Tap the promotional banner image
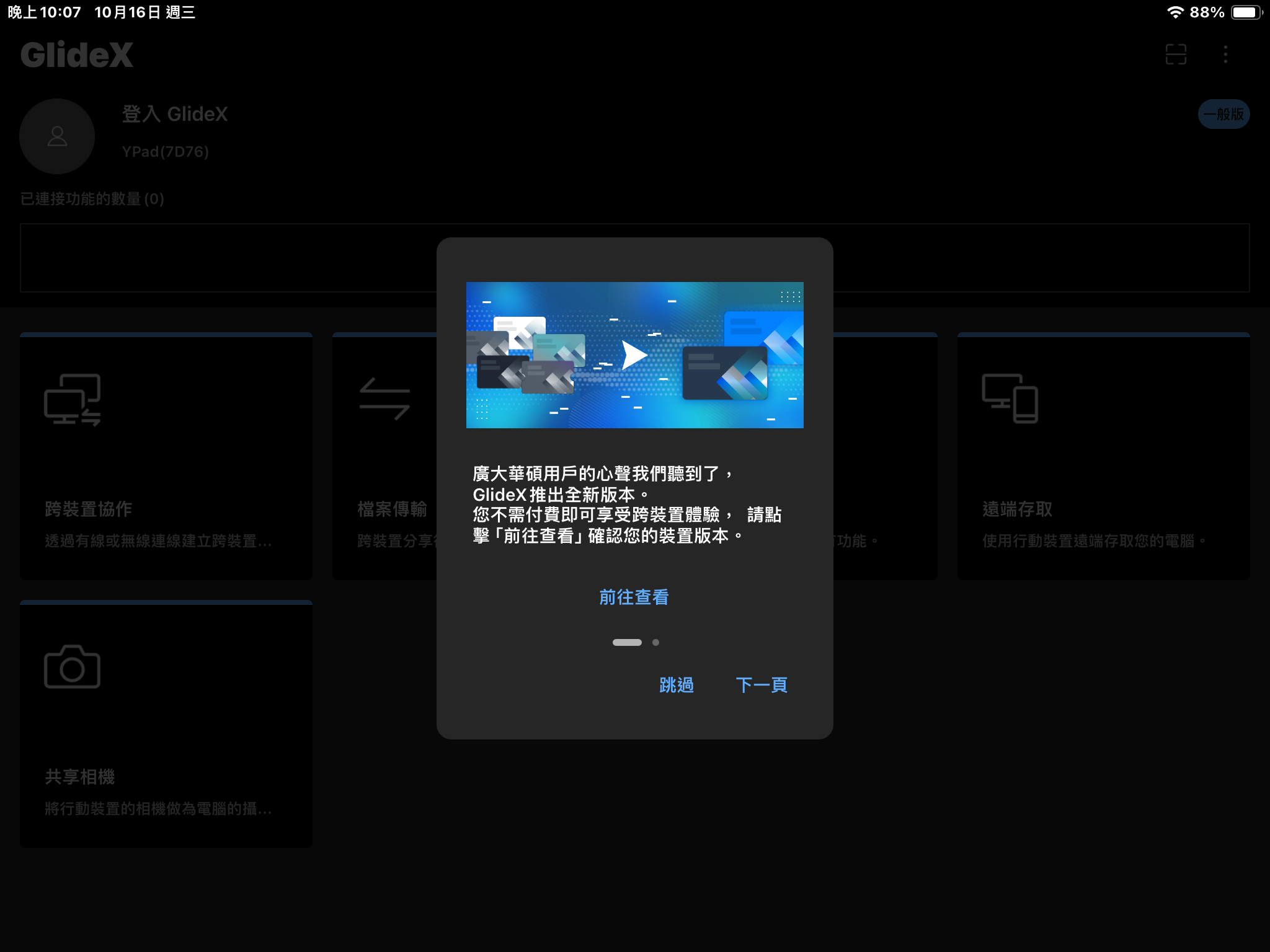The height and width of the screenshot is (952, 1270). click(x=634, y=355)
